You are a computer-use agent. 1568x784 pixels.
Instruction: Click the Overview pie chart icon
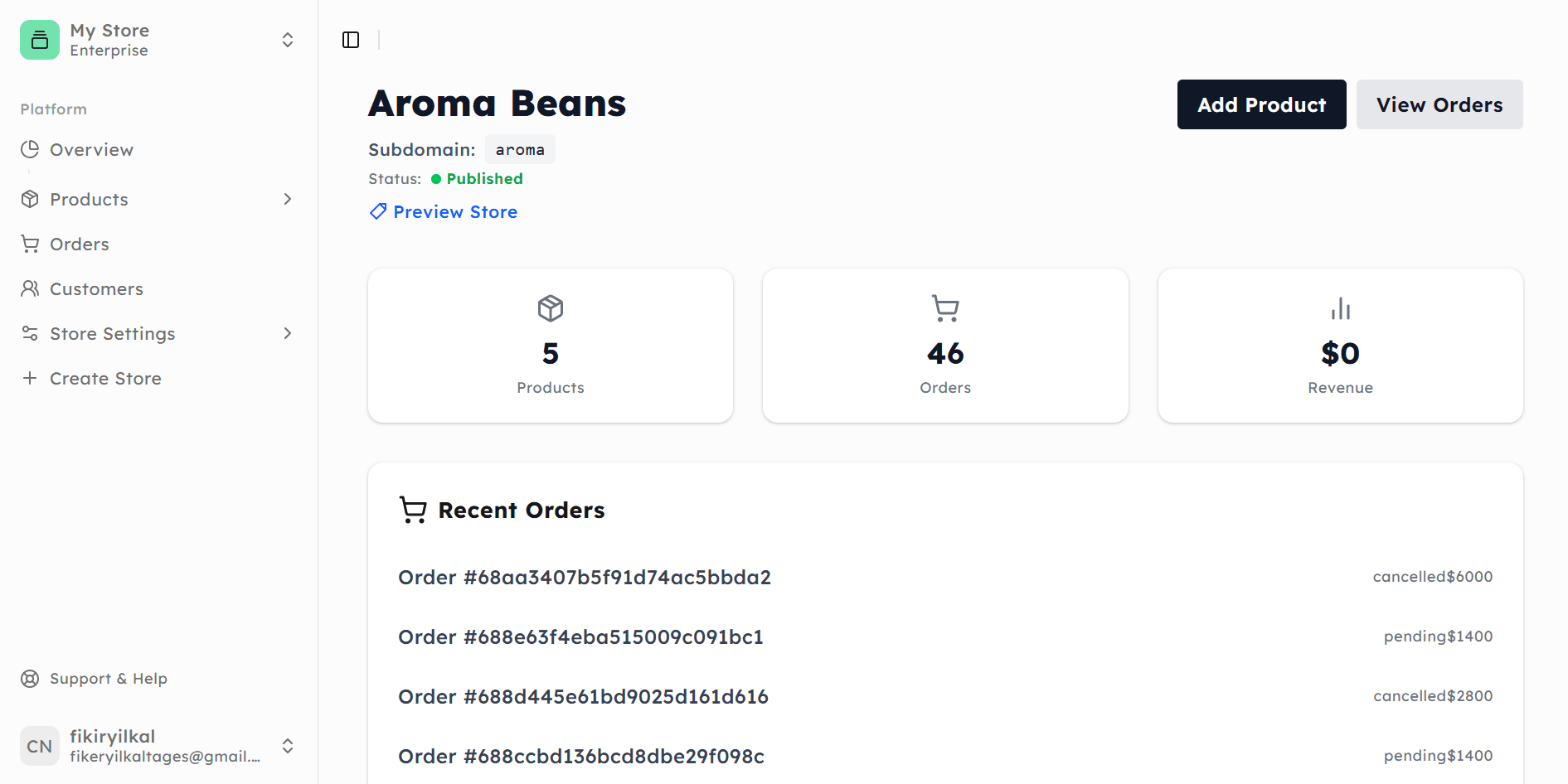tap(30, 149)
